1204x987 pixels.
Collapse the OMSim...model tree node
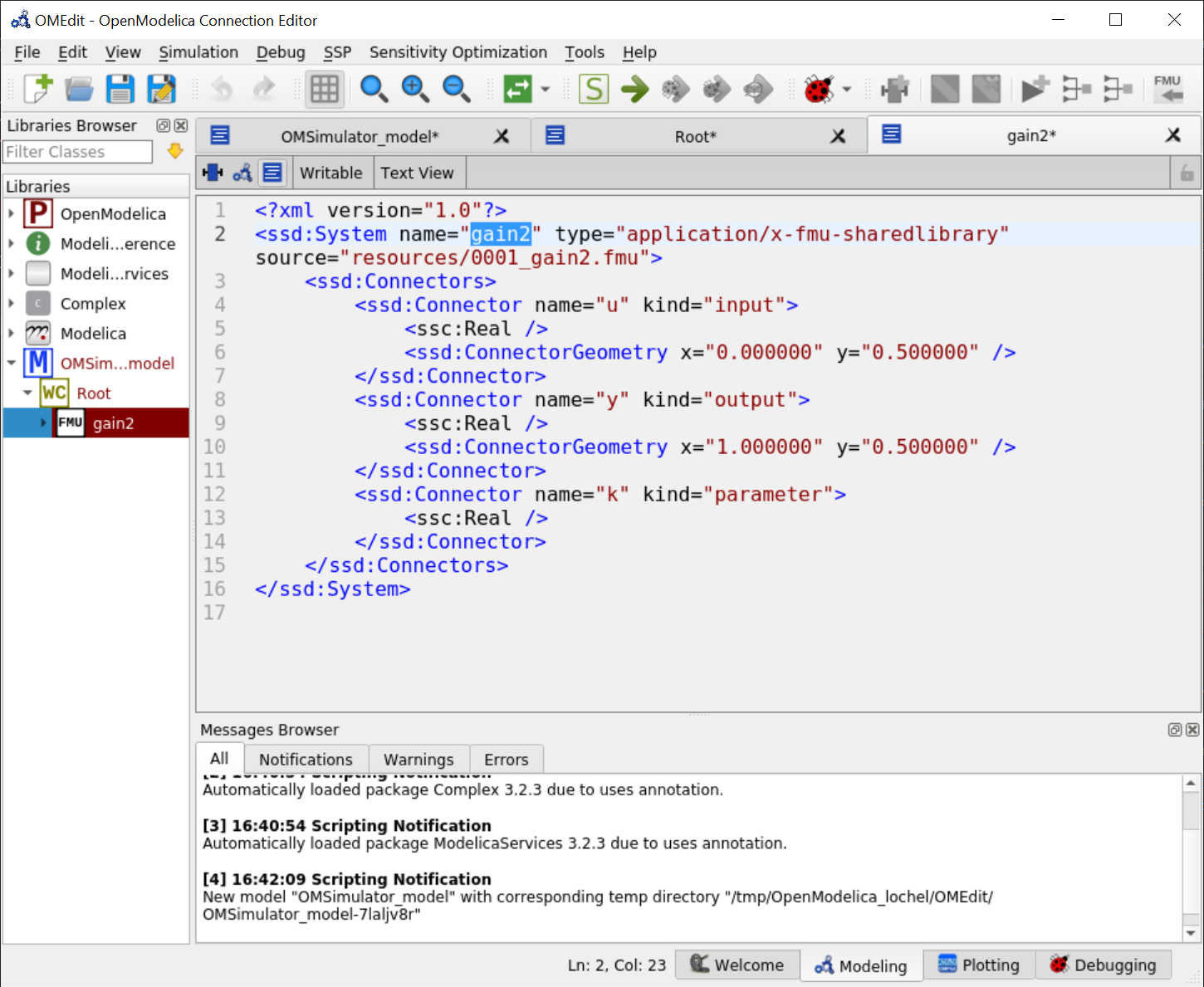click(12, 363)
